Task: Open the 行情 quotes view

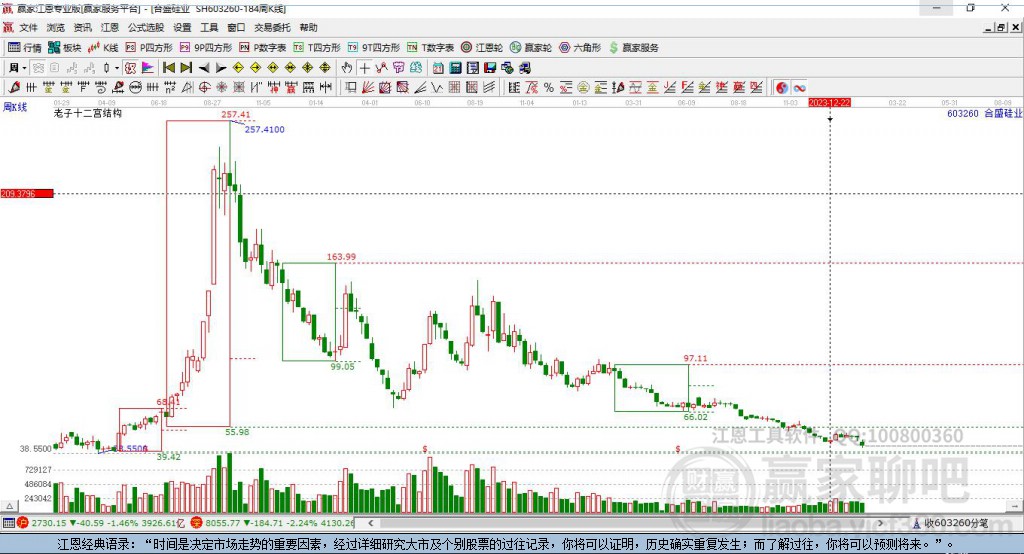Action: [x=25, y=48]
